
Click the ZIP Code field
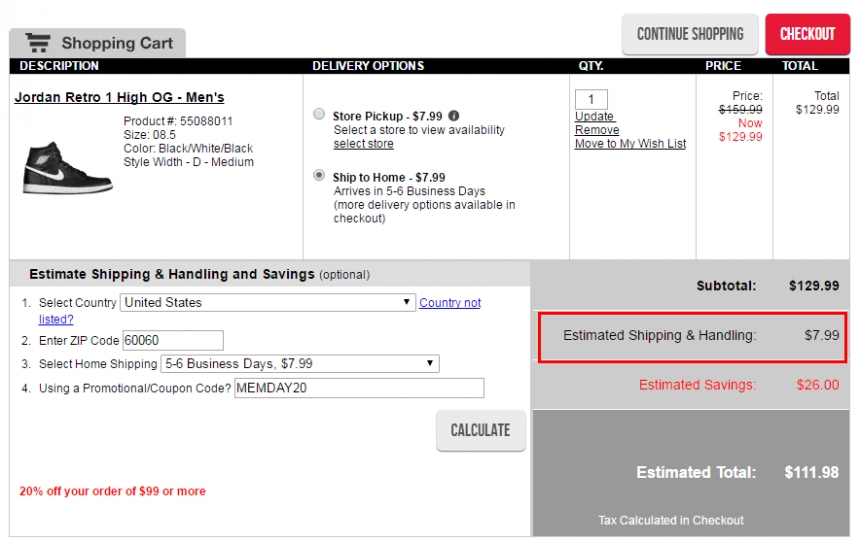173,340
